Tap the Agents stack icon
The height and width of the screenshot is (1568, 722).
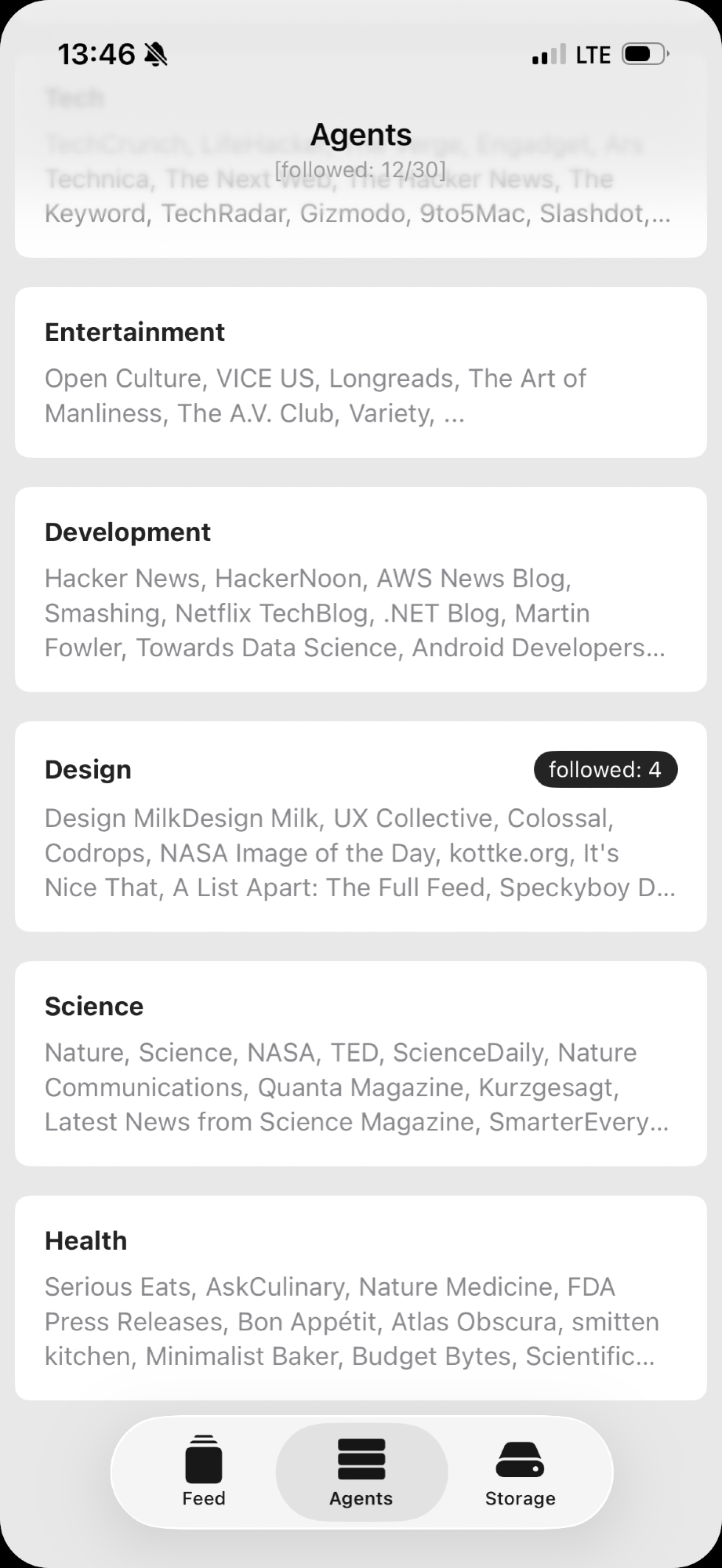[x=361, y=1460]
